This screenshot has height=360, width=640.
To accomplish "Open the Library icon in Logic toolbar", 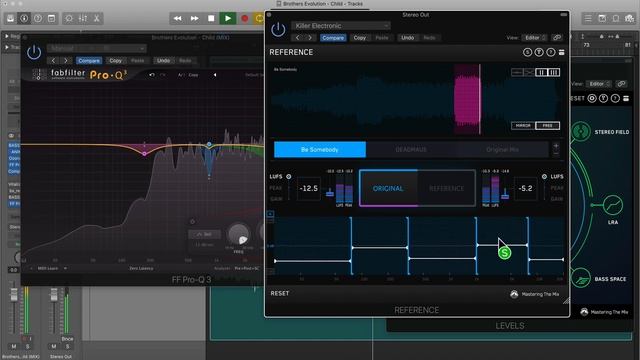I will point(11,18).
